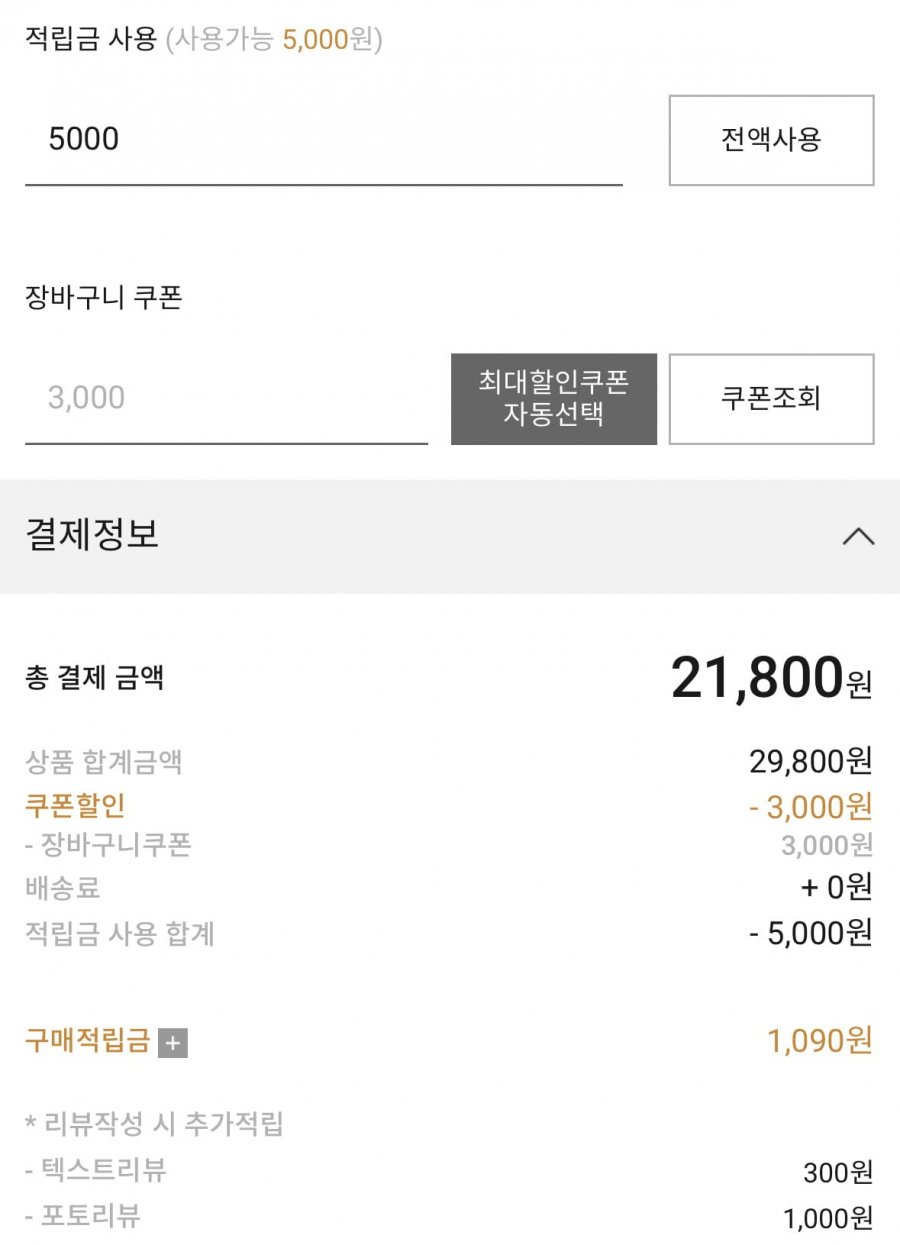Collapse the 결제정보 section chevron
The image size is (900, 1245).
(857, 537)
